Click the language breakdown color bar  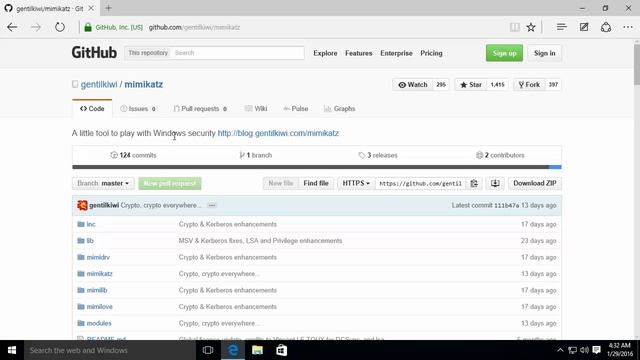point(317,167)
